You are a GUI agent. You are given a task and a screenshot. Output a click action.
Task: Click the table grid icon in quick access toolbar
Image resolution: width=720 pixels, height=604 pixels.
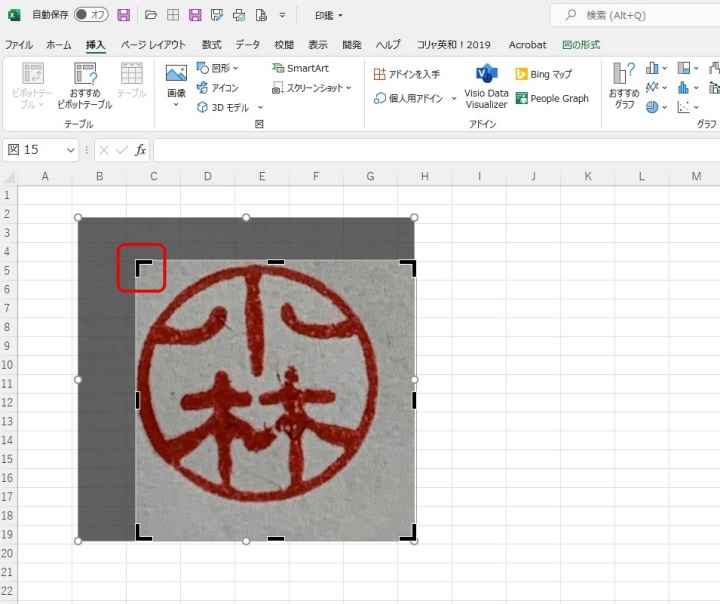173,15
